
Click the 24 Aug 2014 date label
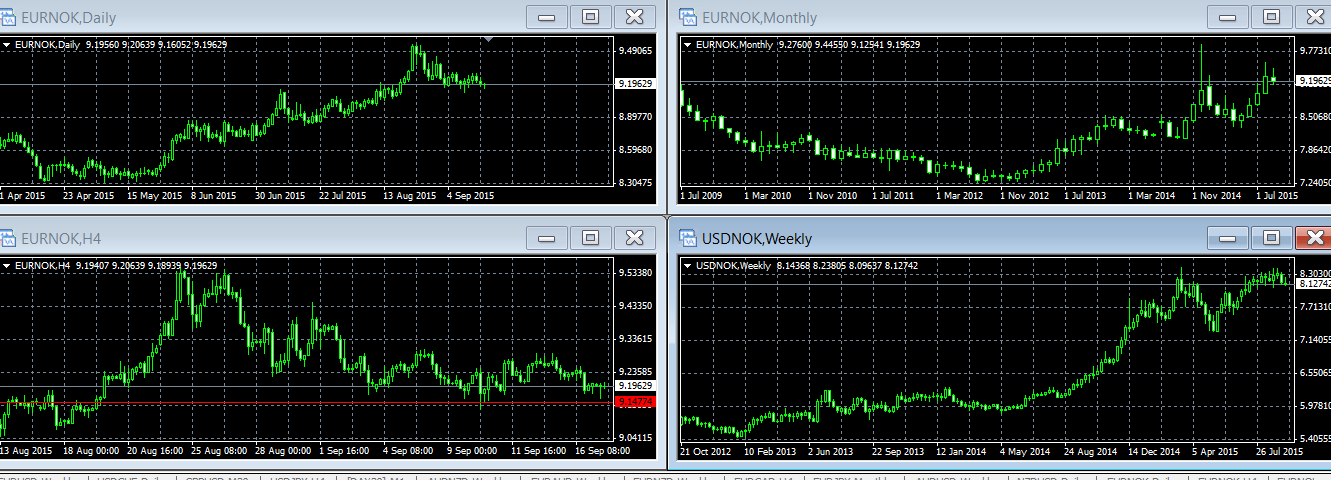click(1091, 451)
